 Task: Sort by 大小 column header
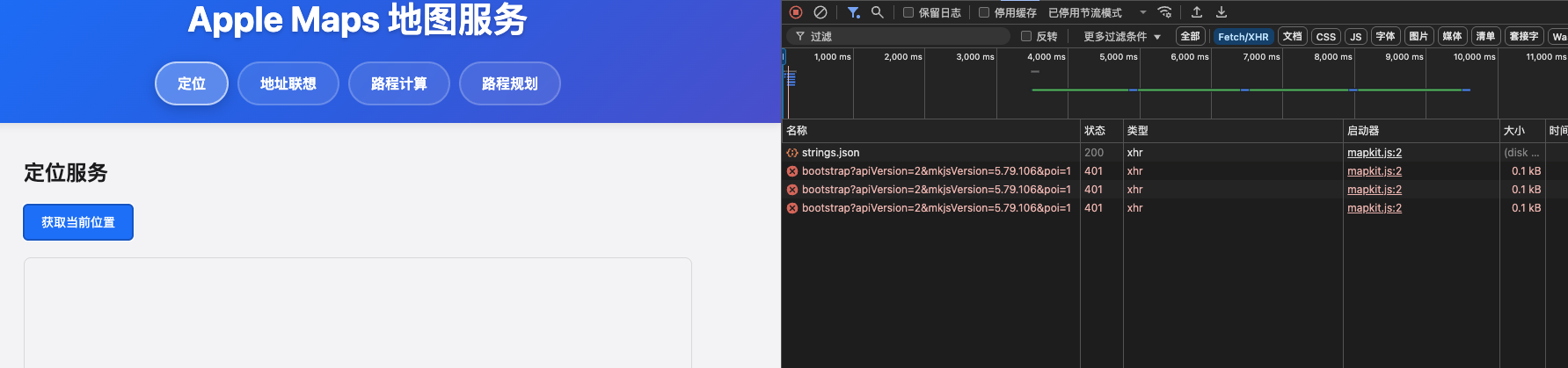click(x=1522, y=131)
